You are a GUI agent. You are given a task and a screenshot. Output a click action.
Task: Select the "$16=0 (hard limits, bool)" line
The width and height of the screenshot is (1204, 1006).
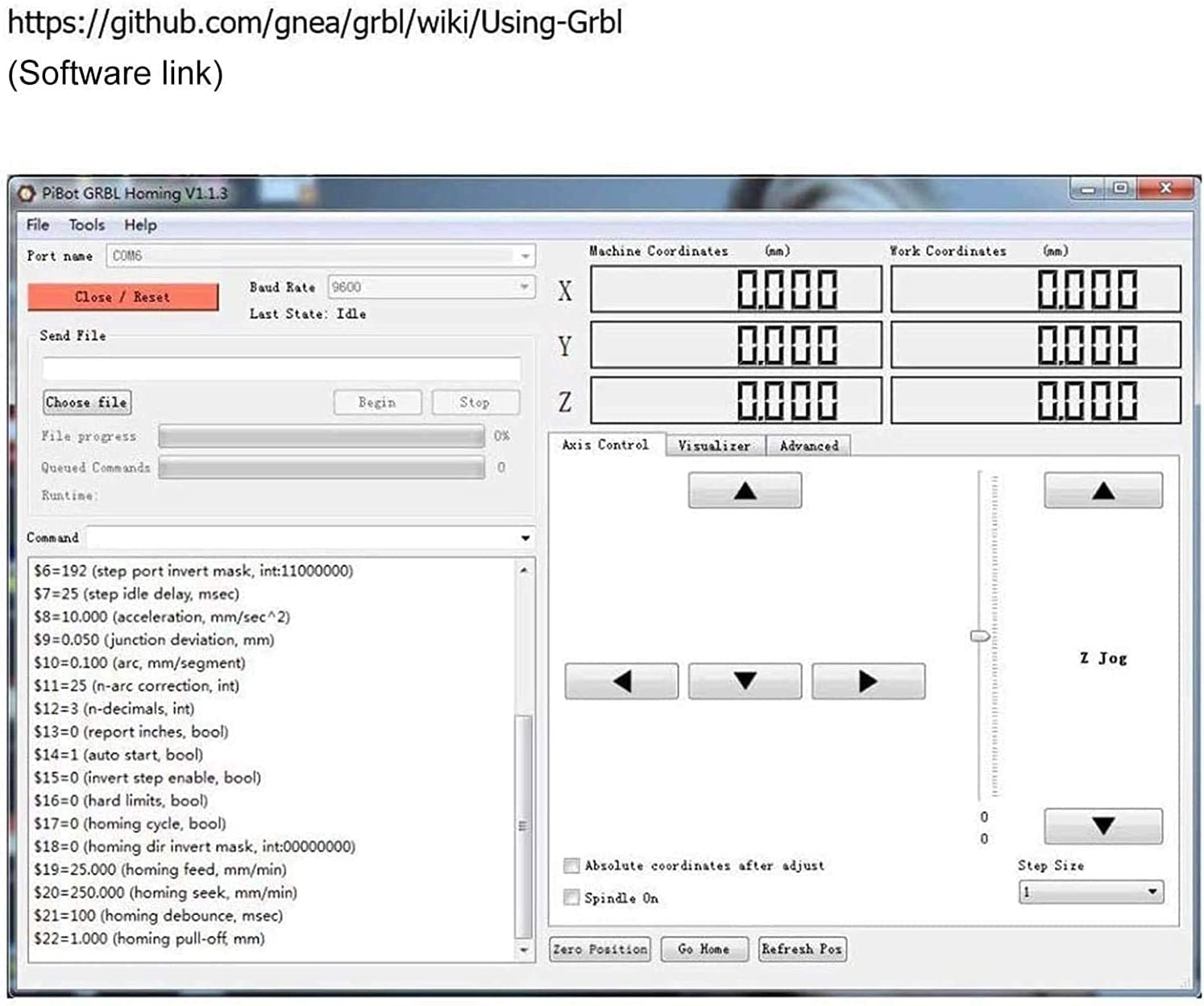[x=121, y=800]
